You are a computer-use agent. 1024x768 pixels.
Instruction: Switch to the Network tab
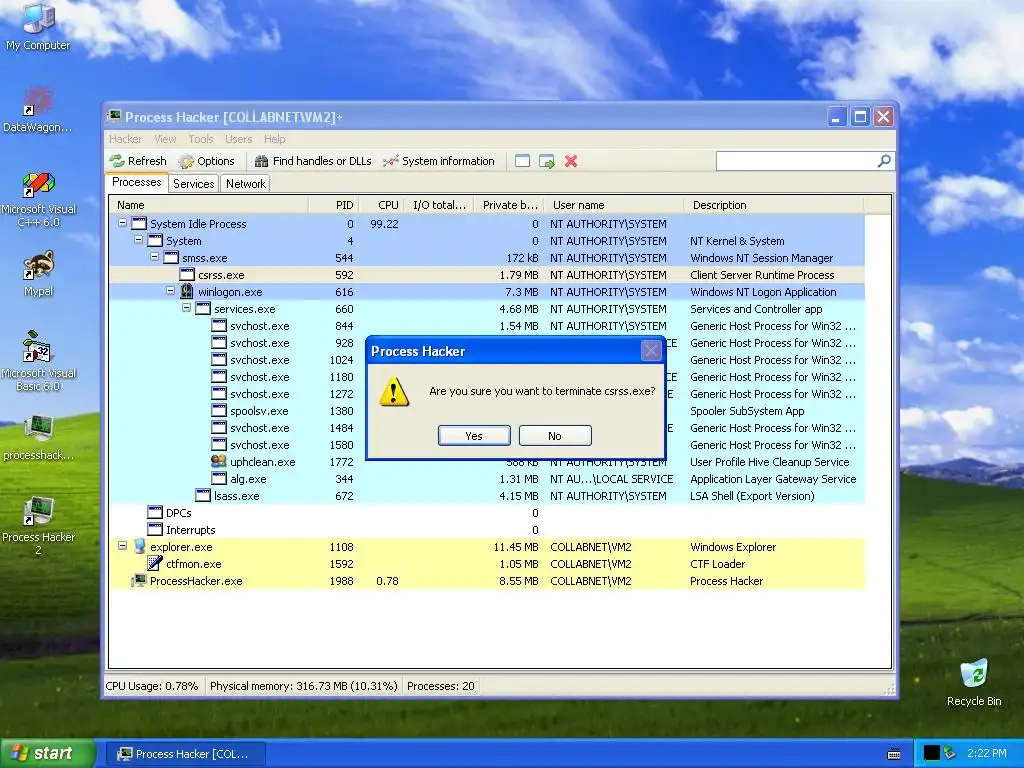pos(246,184)
